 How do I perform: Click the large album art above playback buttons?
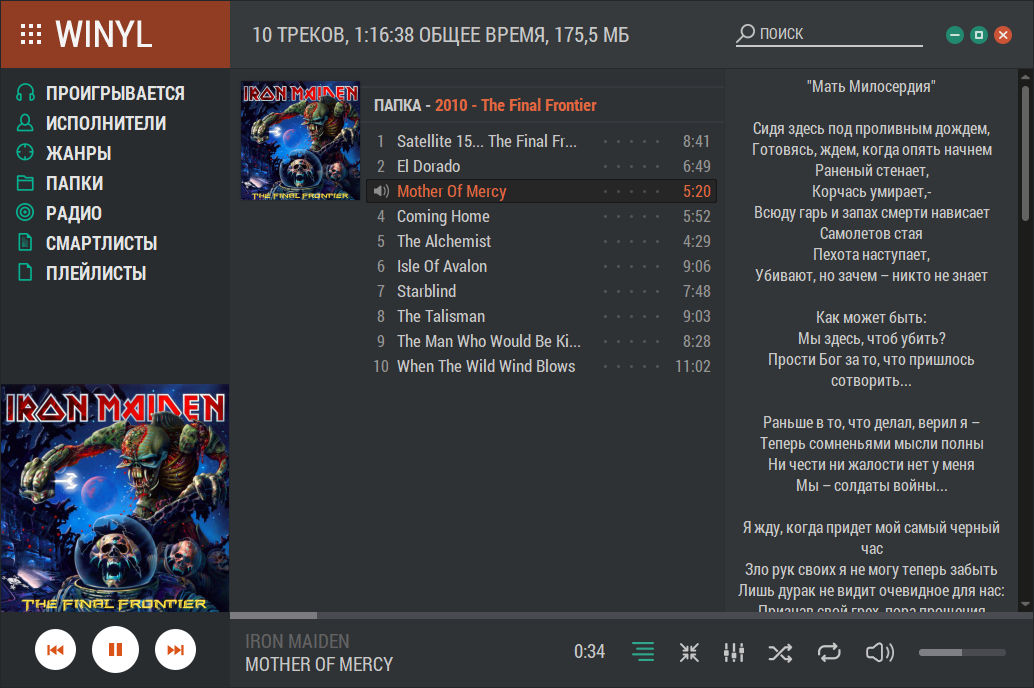pyautogui.click(x=115, y=498)
